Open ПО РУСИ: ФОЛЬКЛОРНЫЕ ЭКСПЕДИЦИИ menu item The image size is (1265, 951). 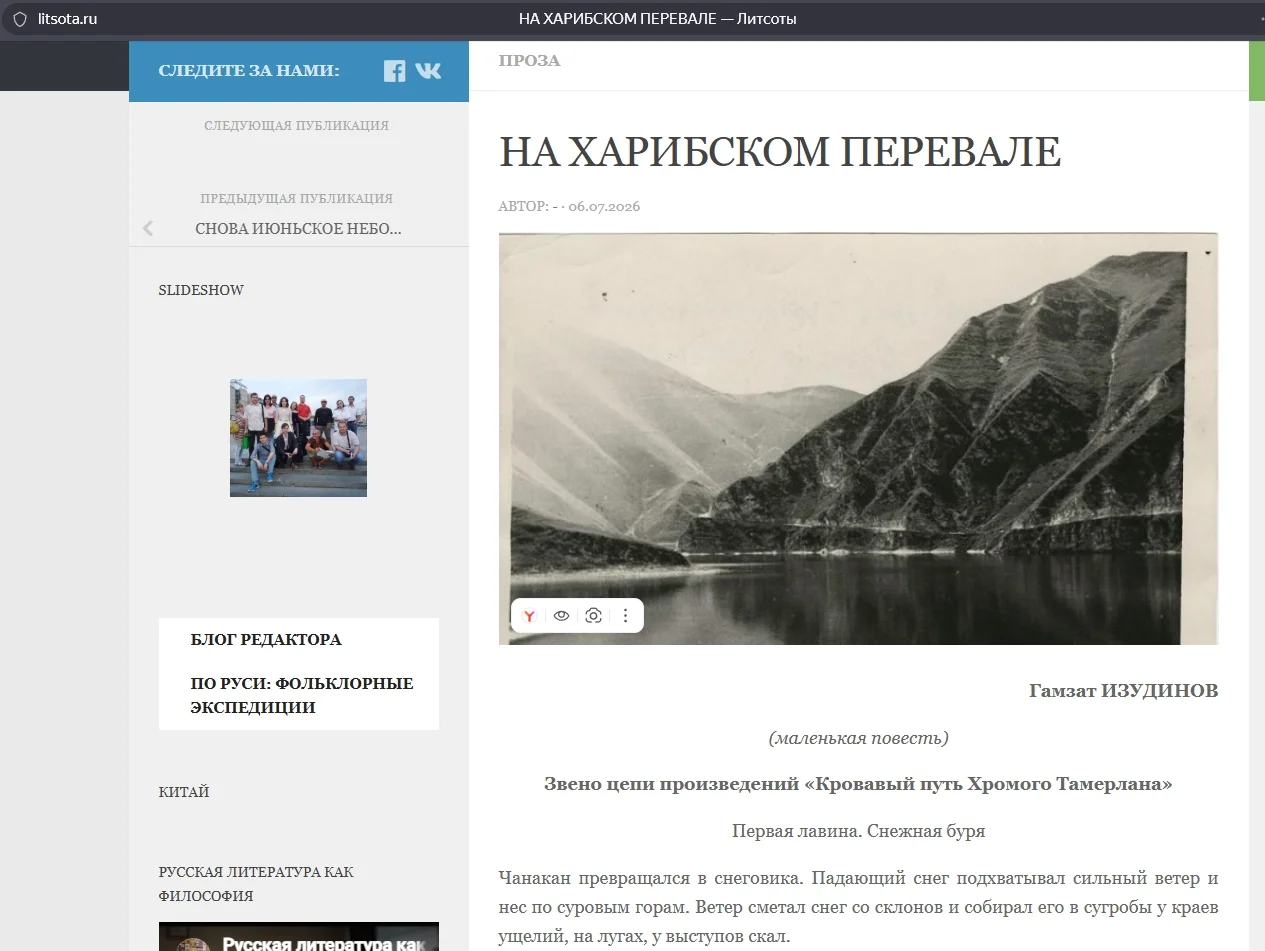(x=302, y=696)
